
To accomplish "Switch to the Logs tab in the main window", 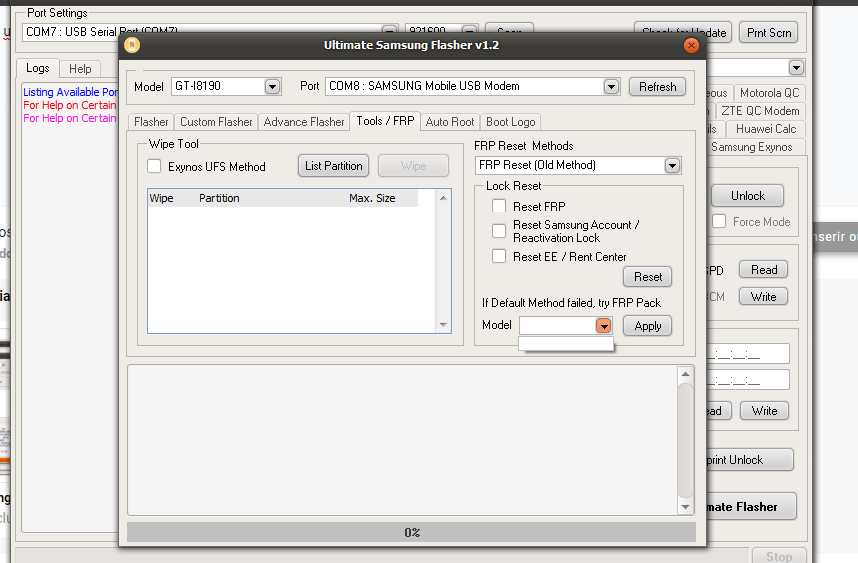I will click(x=37, y=68).
